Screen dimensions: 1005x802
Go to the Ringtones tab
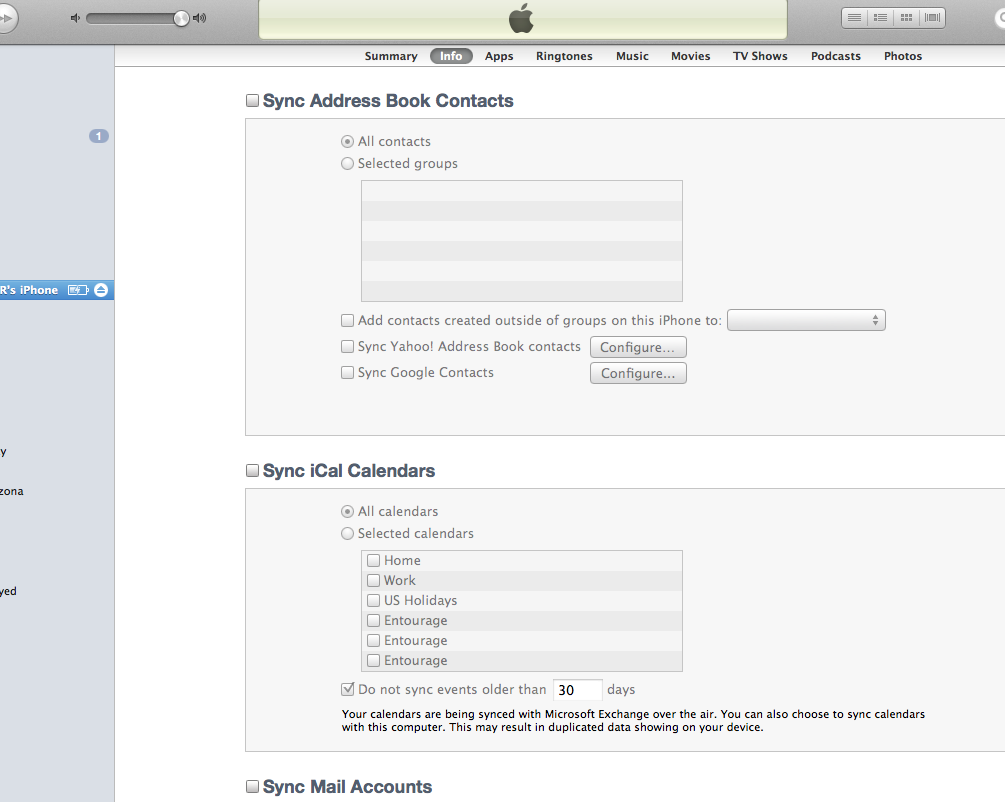[565, 56]
